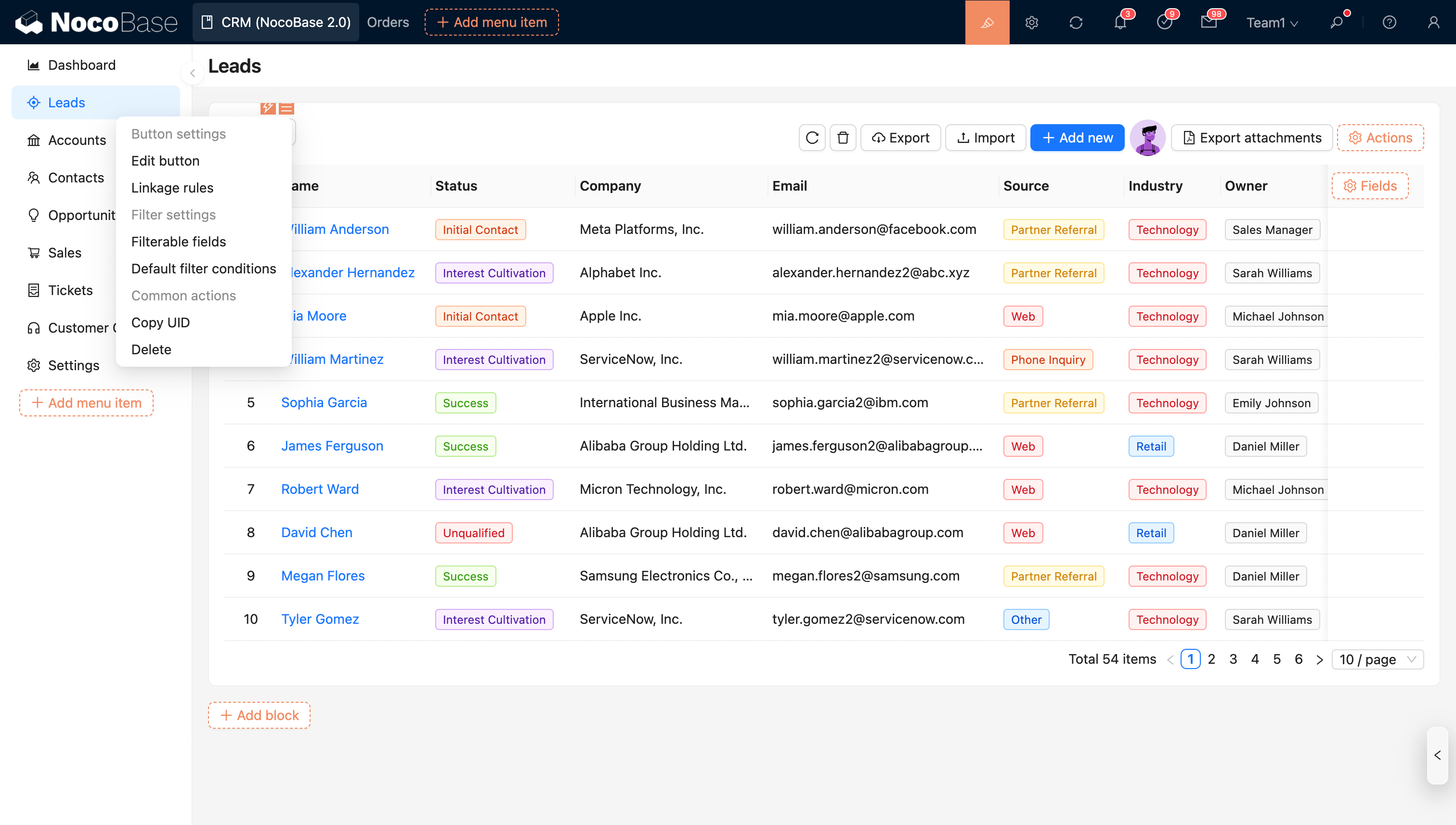Image resolution: width=1456 pixels, height=825 pixels.
Task: Expand the Team1 role dropdown
Action: tap(1272, 22)
